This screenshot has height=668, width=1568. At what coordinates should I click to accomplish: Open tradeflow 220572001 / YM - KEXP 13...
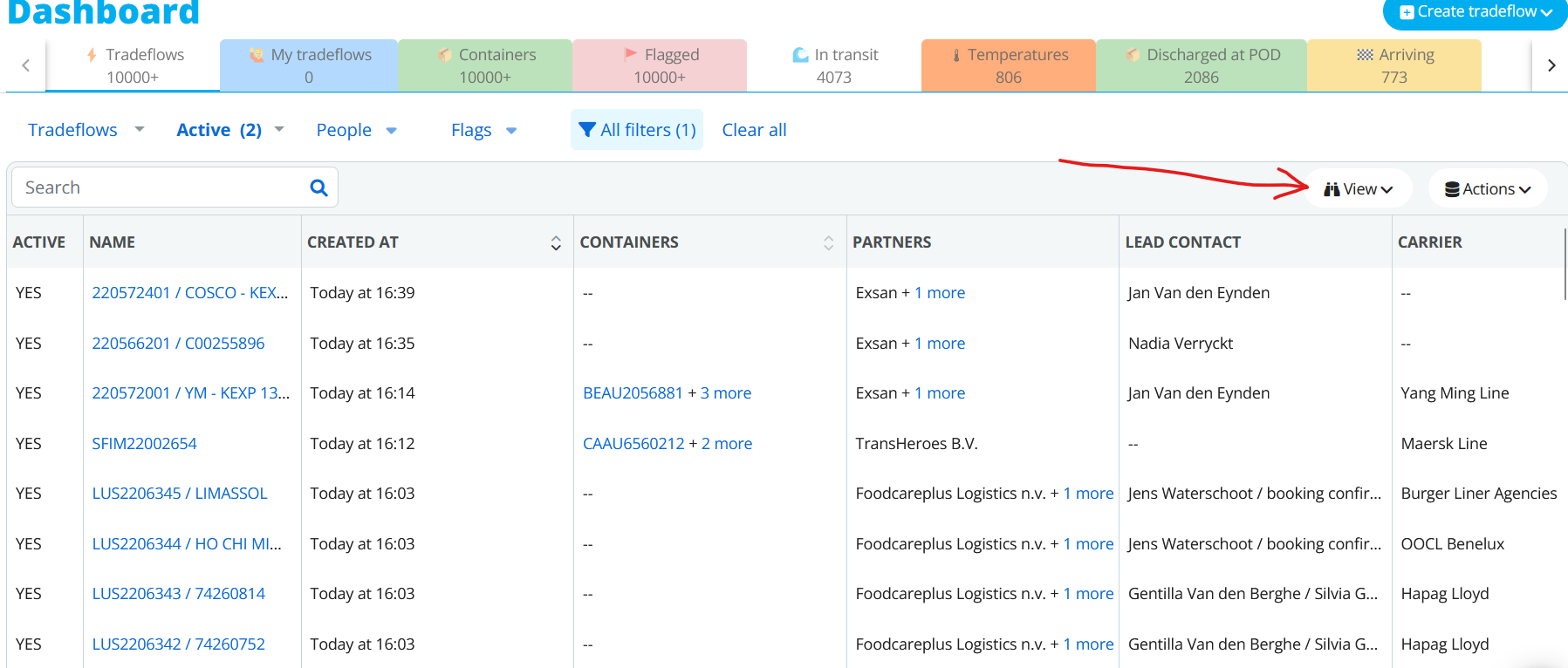(x=190, y=393)
